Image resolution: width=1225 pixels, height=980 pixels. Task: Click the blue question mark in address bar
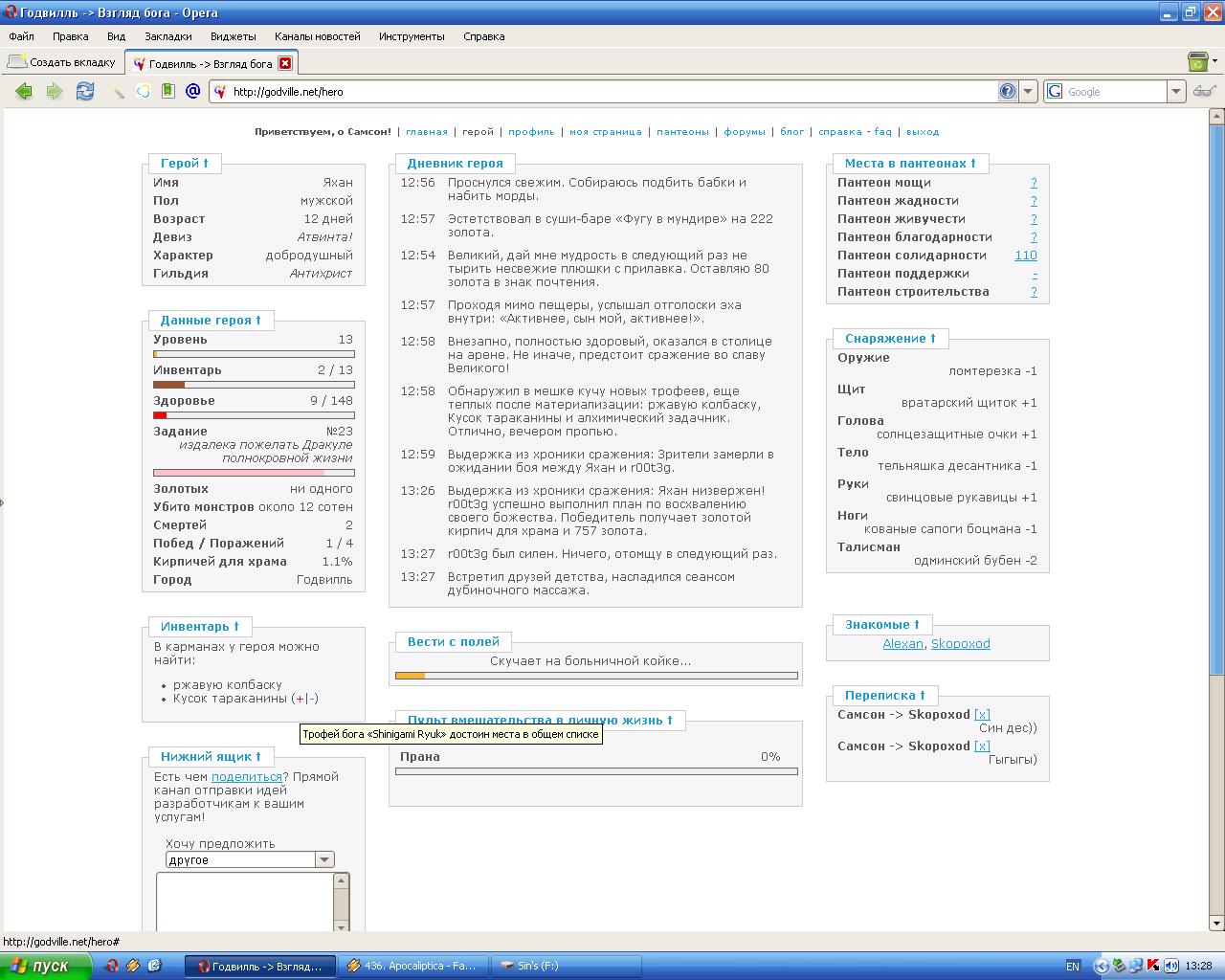1008,91
